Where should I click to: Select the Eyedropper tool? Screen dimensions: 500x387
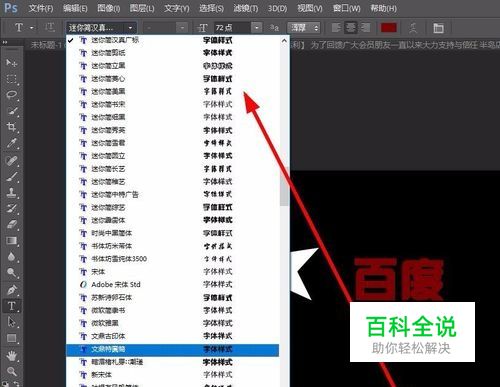[x=11, y=143]
